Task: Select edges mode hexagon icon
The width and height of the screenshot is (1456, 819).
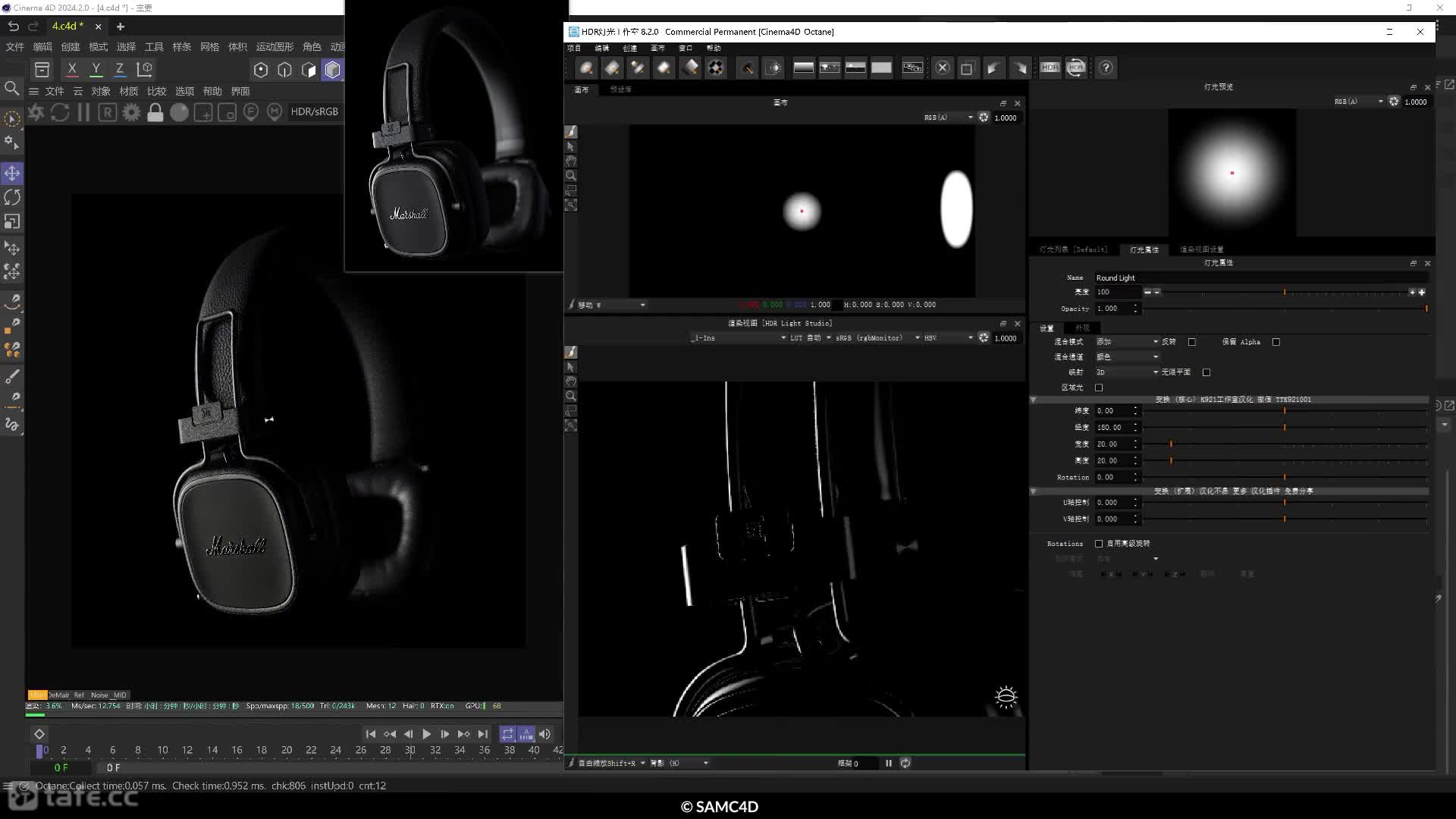Action: [284, 70]
